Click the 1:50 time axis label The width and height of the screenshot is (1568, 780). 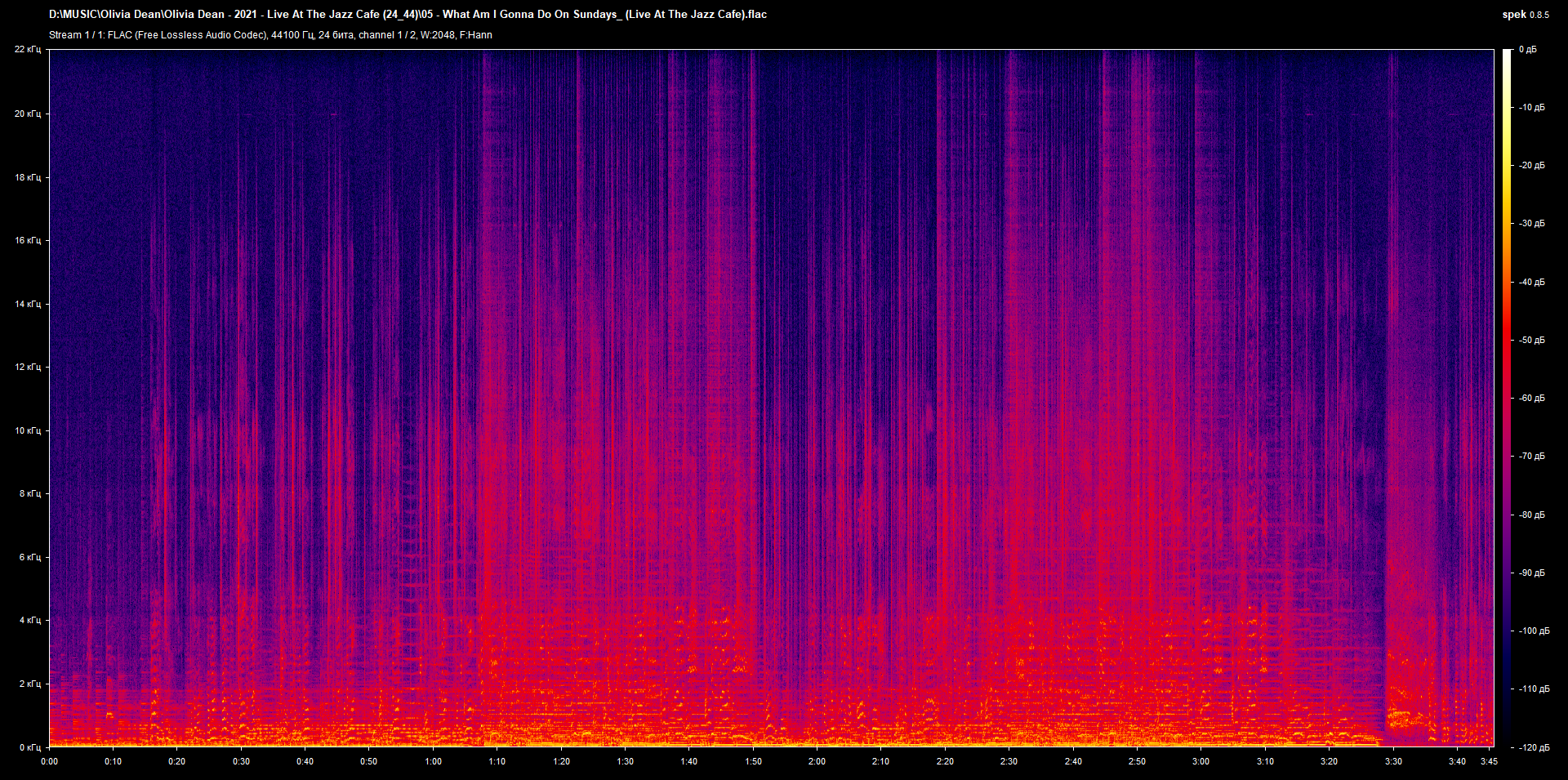[753, 761]
